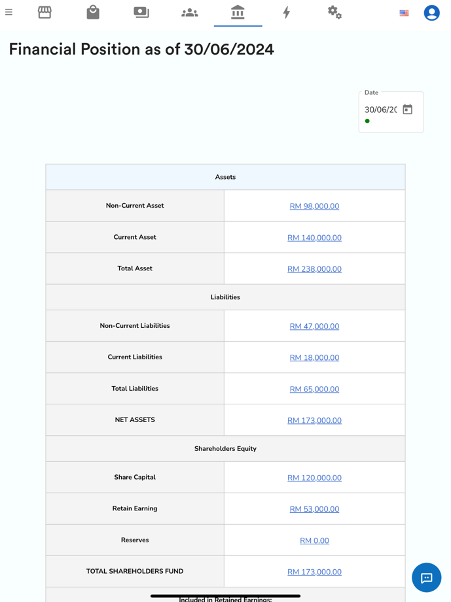Click the Total Asset label
451x602 pixels.
tap(135, 268)
